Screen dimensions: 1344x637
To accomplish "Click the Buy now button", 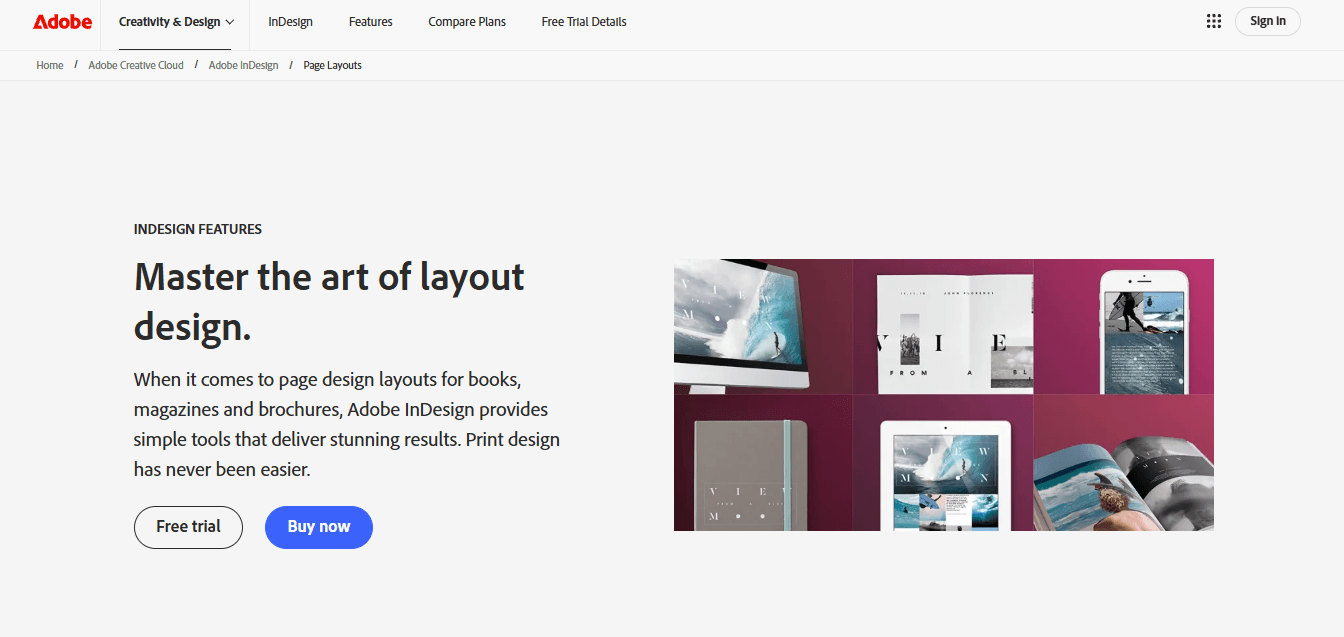I will [319, 527].
